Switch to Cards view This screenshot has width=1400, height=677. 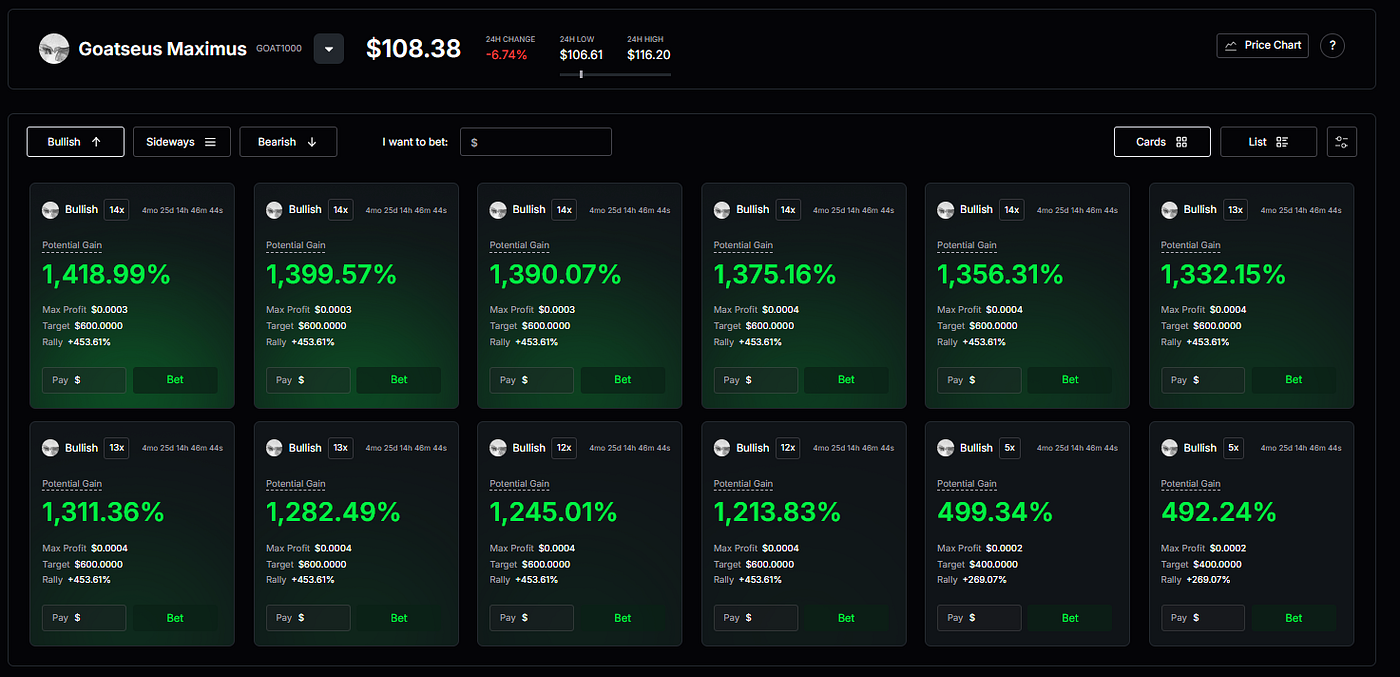[x=1162, y=142]
